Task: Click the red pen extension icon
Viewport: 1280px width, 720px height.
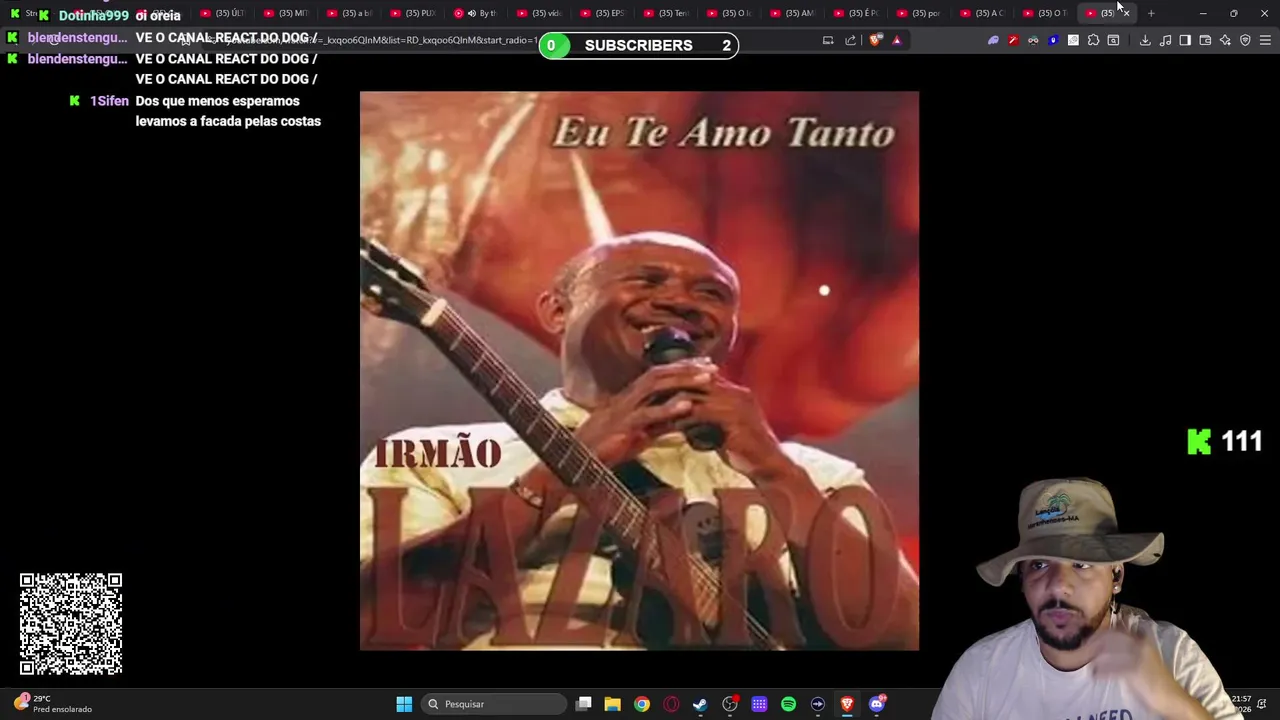Action: pos(1013,40)
